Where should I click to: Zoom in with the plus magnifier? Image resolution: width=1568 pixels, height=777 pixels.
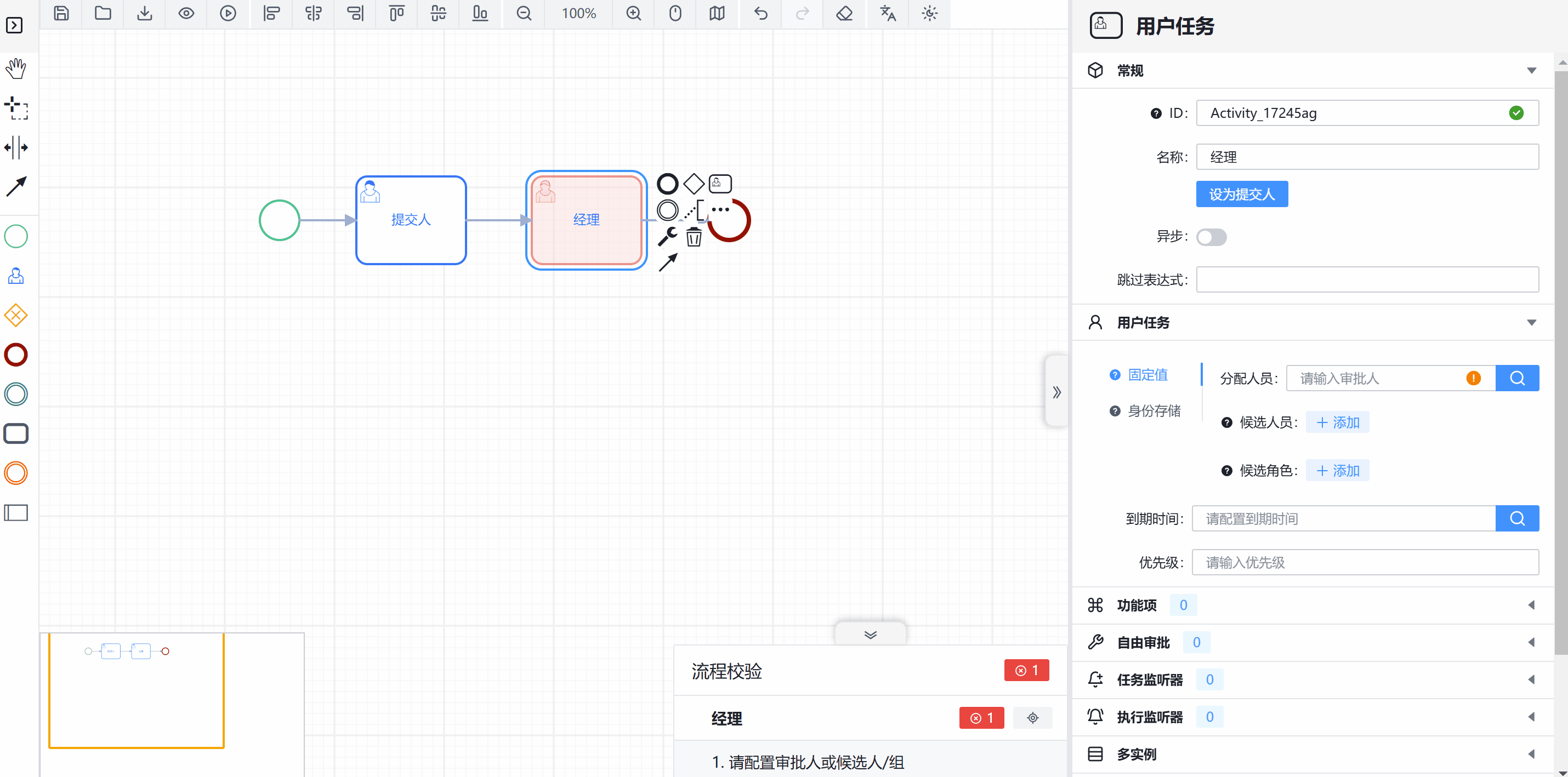634,13
